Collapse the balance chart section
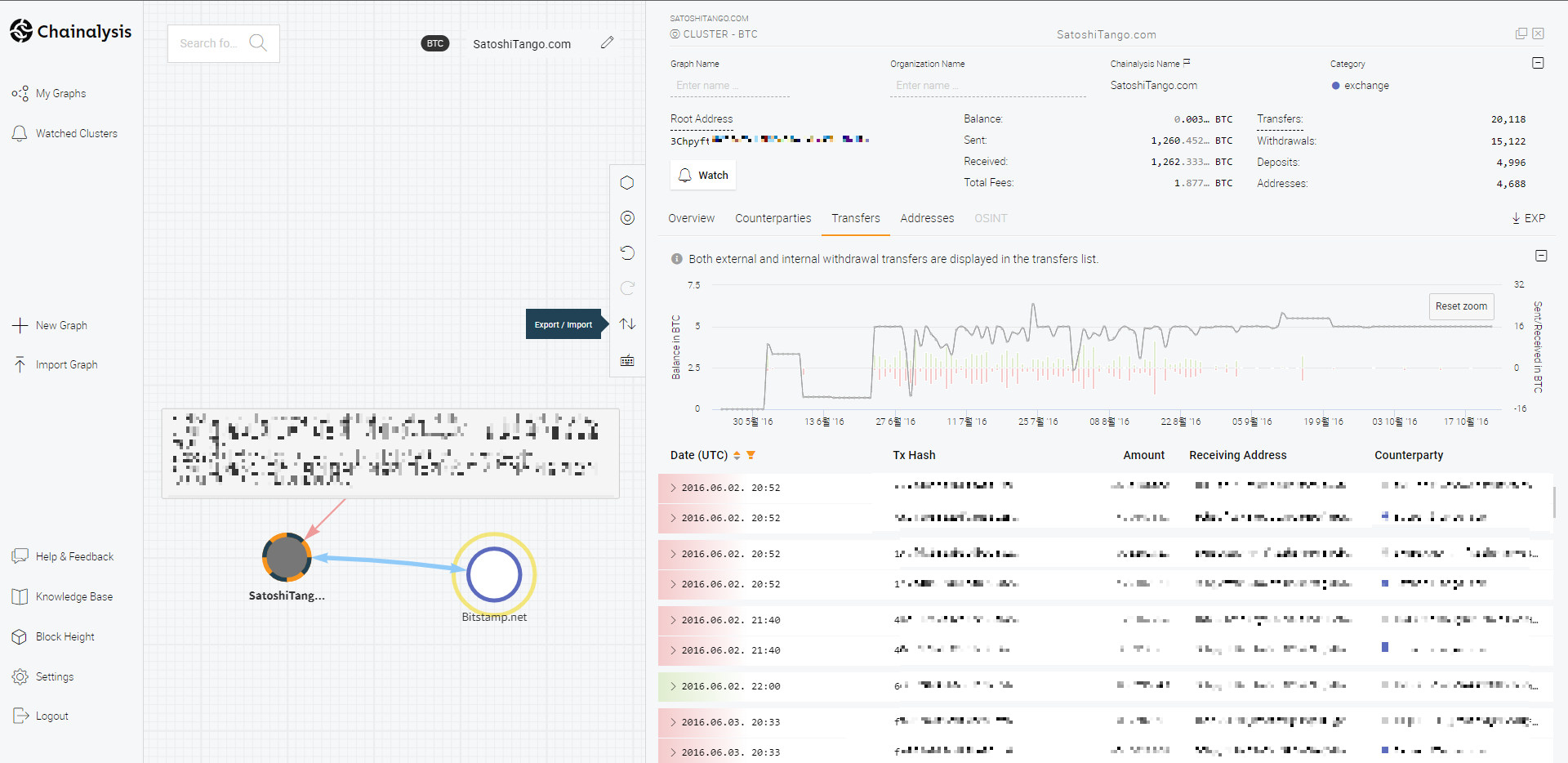The image size is (1568, 763). 1541,256
